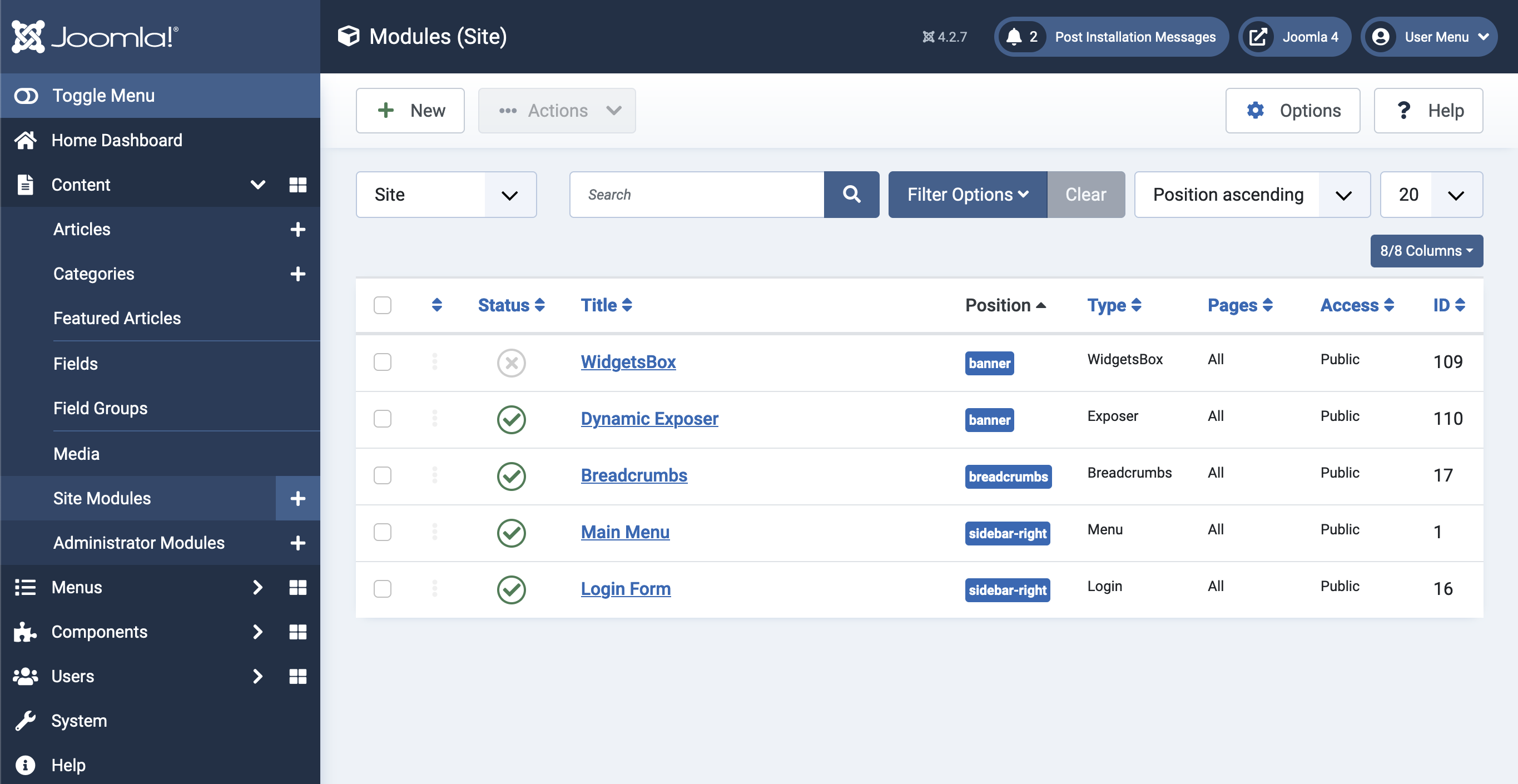
Task: Create a new module with New button
Action: click(x=410, y=110)
